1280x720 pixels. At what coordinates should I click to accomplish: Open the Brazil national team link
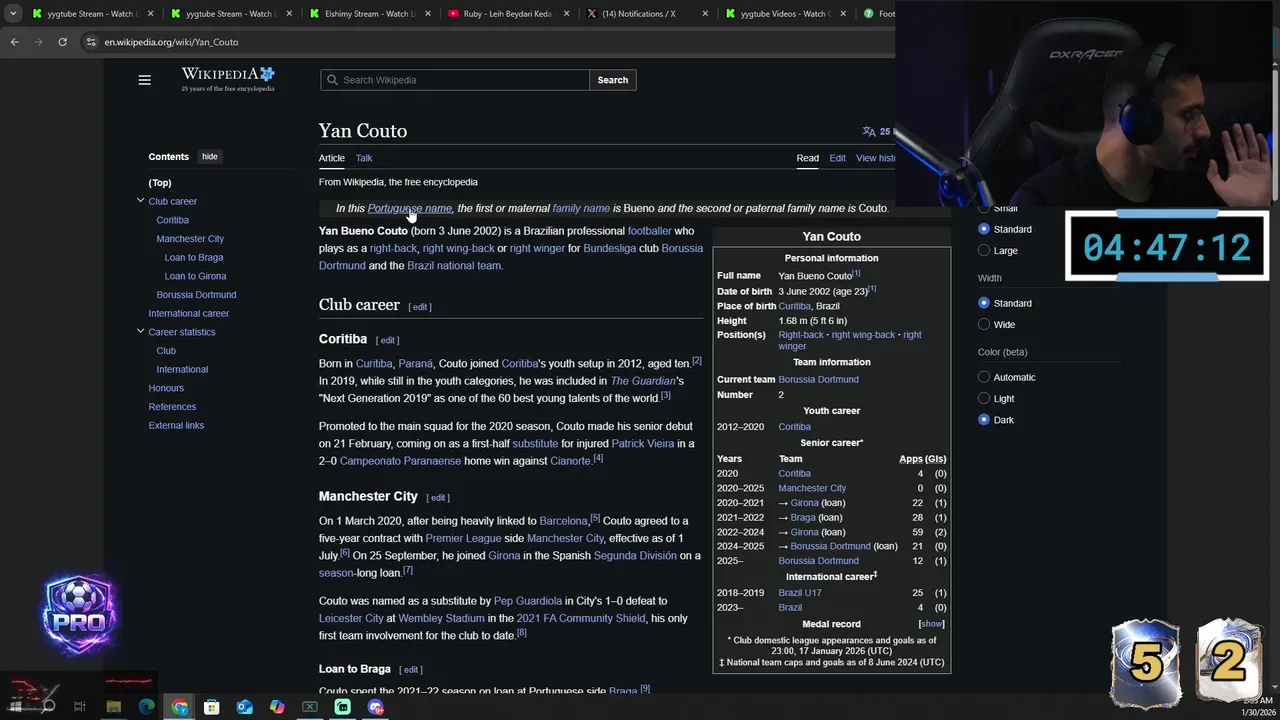click(x=454, y=266)
